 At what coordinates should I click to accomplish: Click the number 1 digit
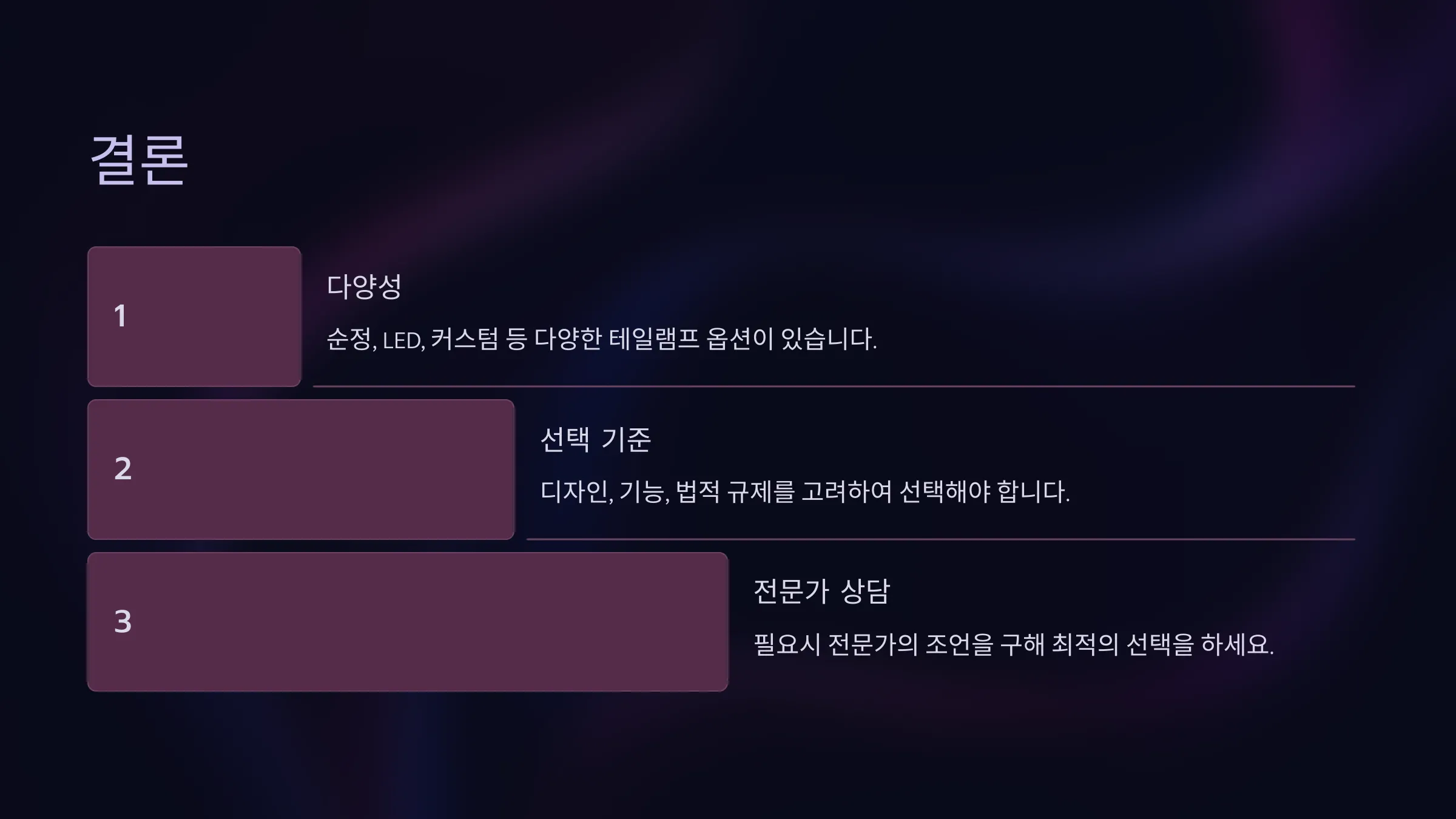pyautogui.click(x=120, y=316)
